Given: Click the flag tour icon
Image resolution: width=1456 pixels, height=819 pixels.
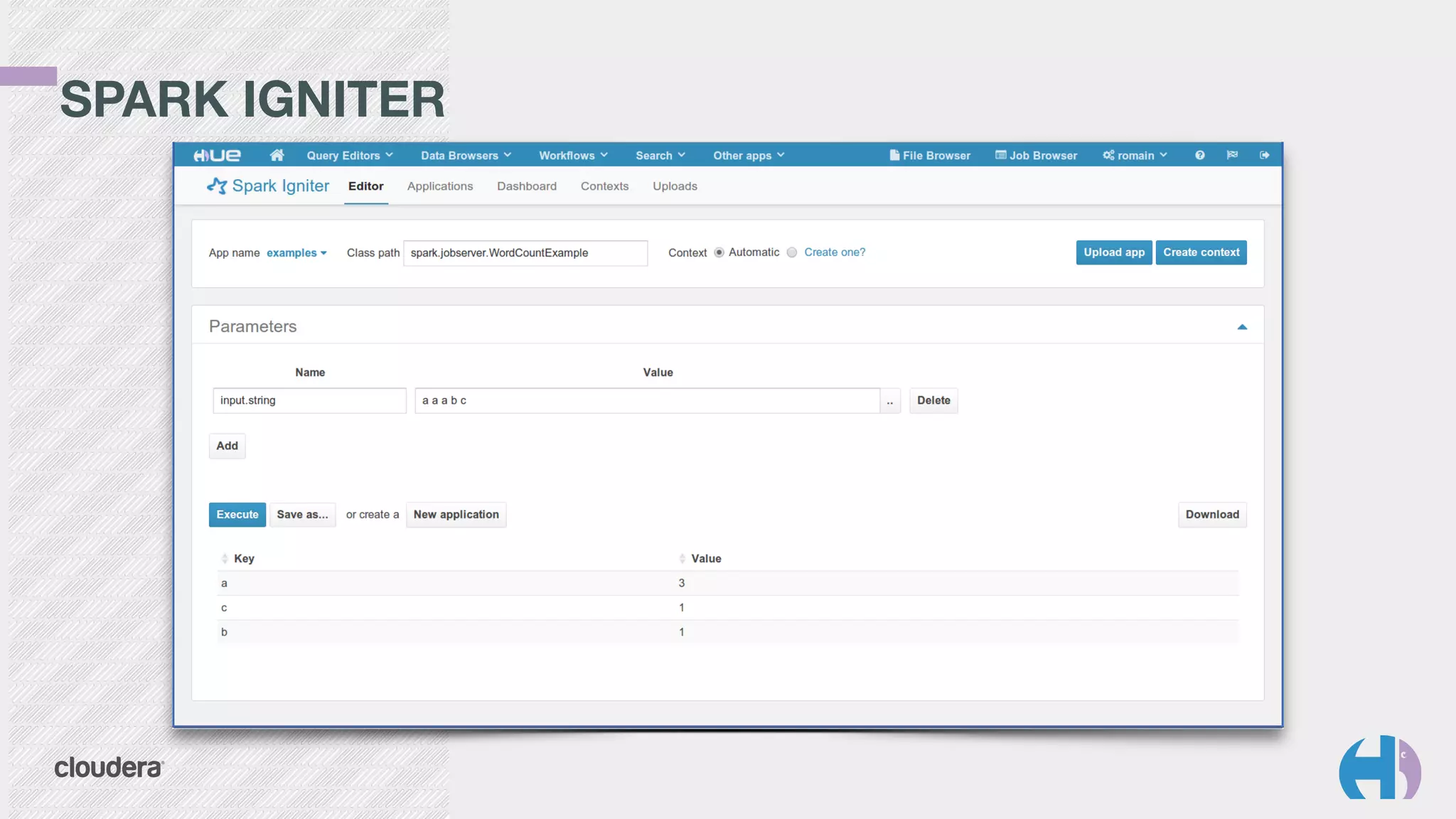Looking at the screenshot, I should pyautogui.click(x=1232, y=155).
